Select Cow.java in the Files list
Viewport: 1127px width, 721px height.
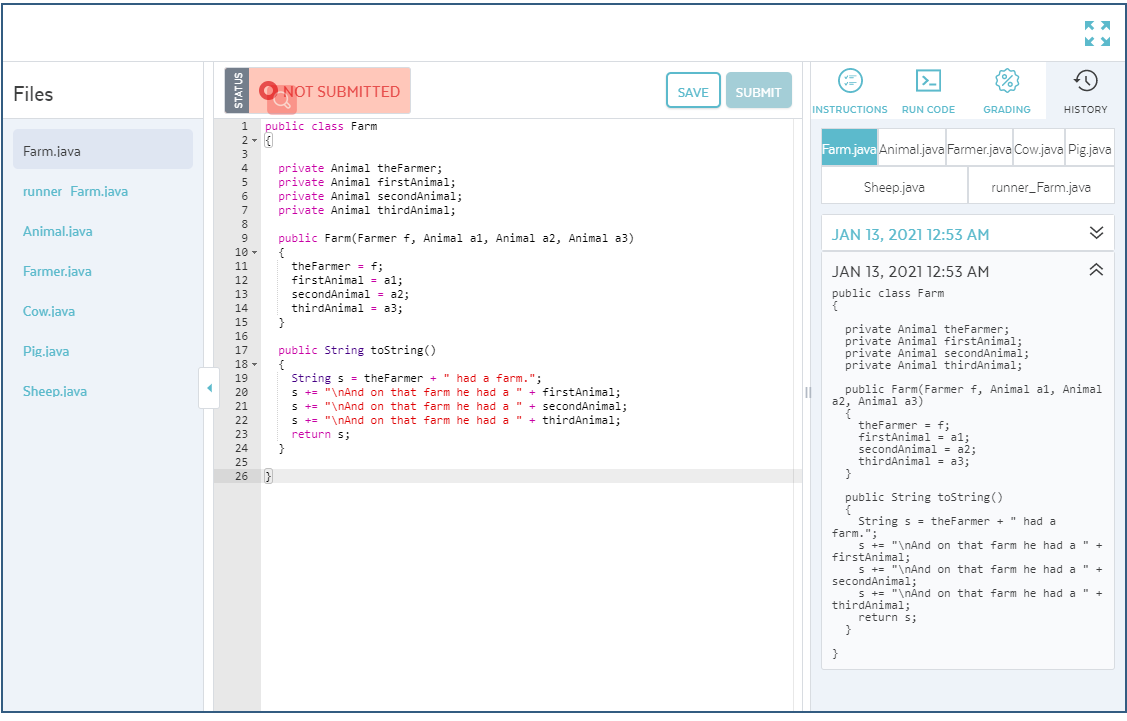click(48, 311)
